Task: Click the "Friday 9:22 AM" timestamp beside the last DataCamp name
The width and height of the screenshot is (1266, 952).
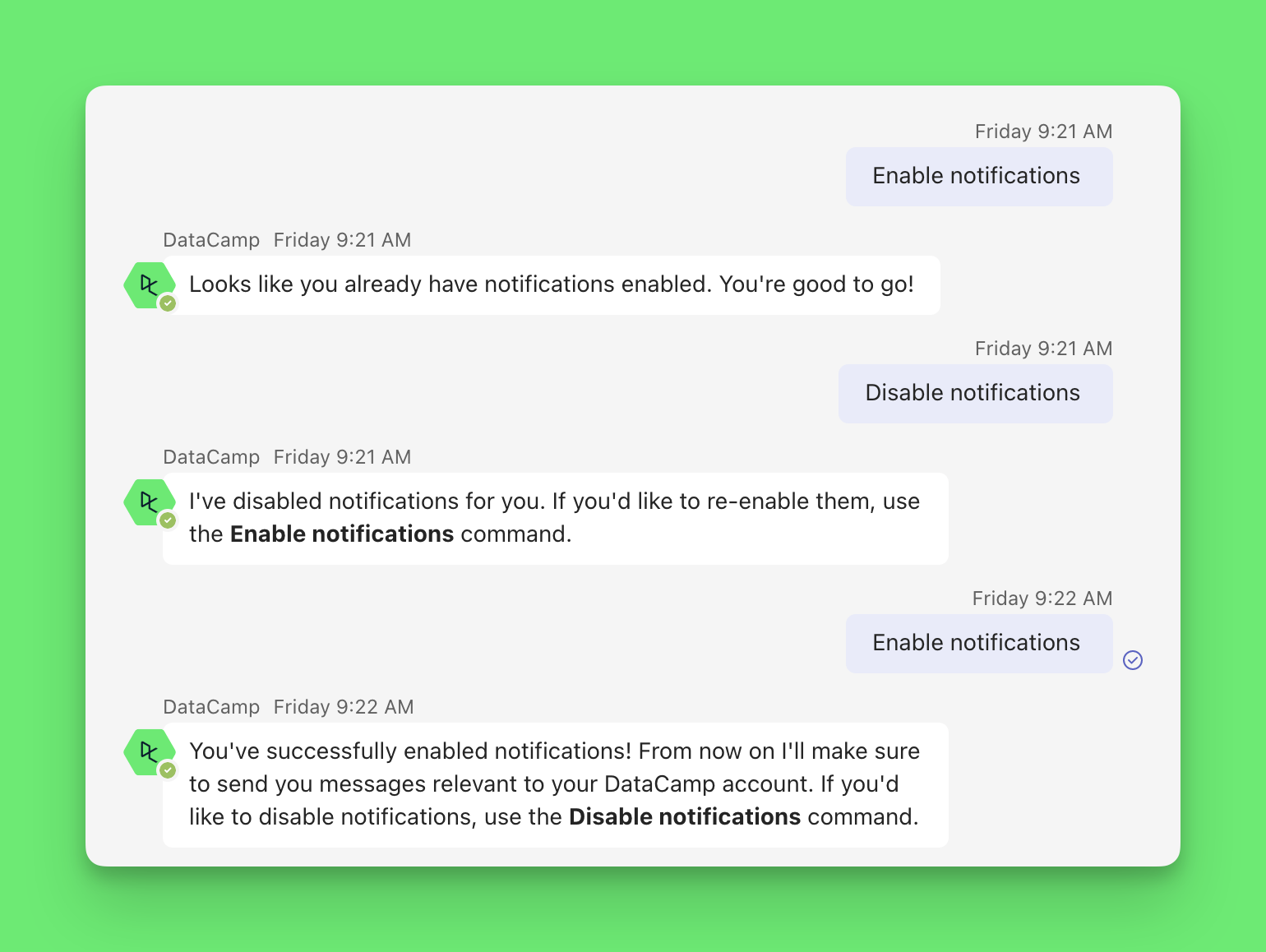Action: [x=344, y=707]
